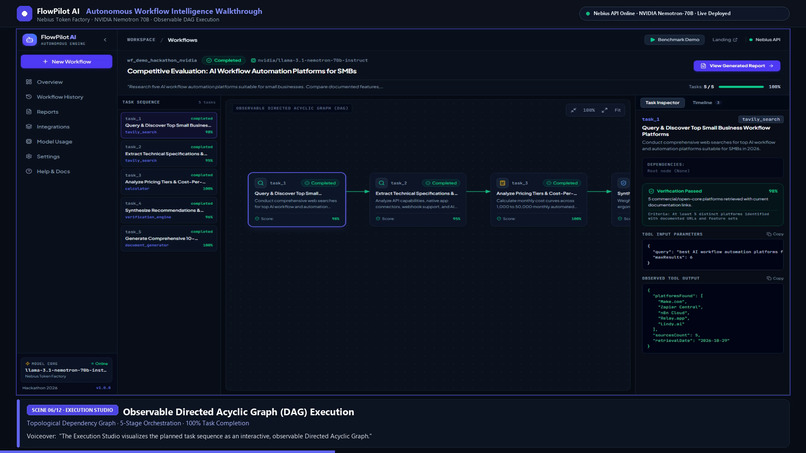
Task: Click the View Generated Report button
Action: tap(737, 66)
